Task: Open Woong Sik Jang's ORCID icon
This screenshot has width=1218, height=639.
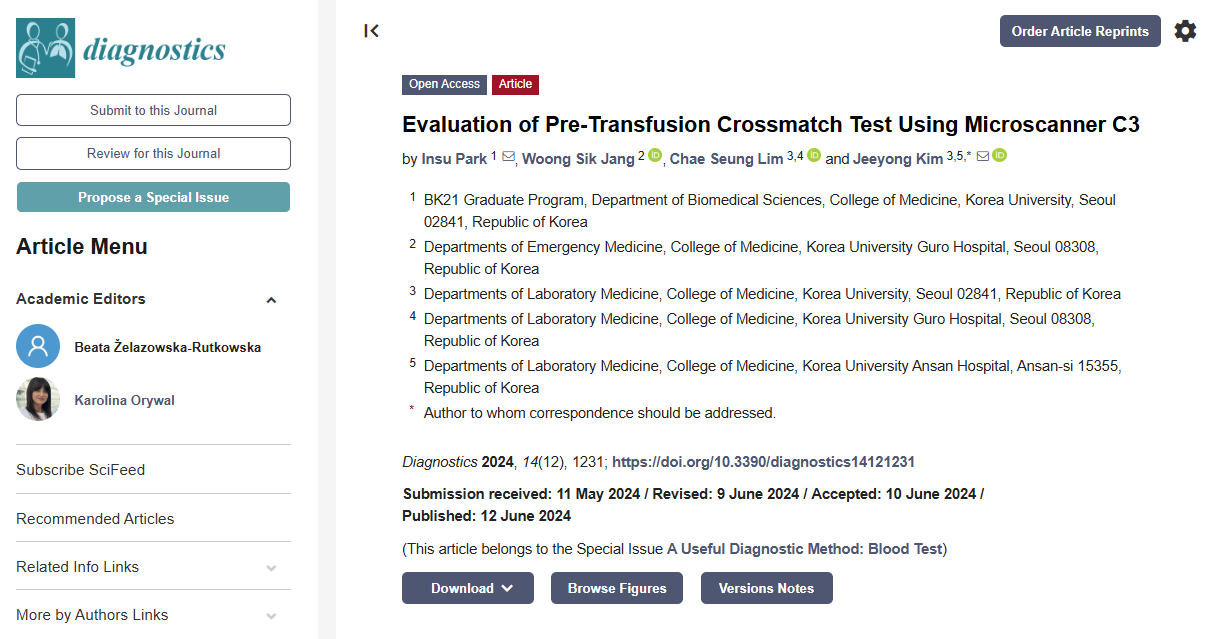Action: pos(655,155)
